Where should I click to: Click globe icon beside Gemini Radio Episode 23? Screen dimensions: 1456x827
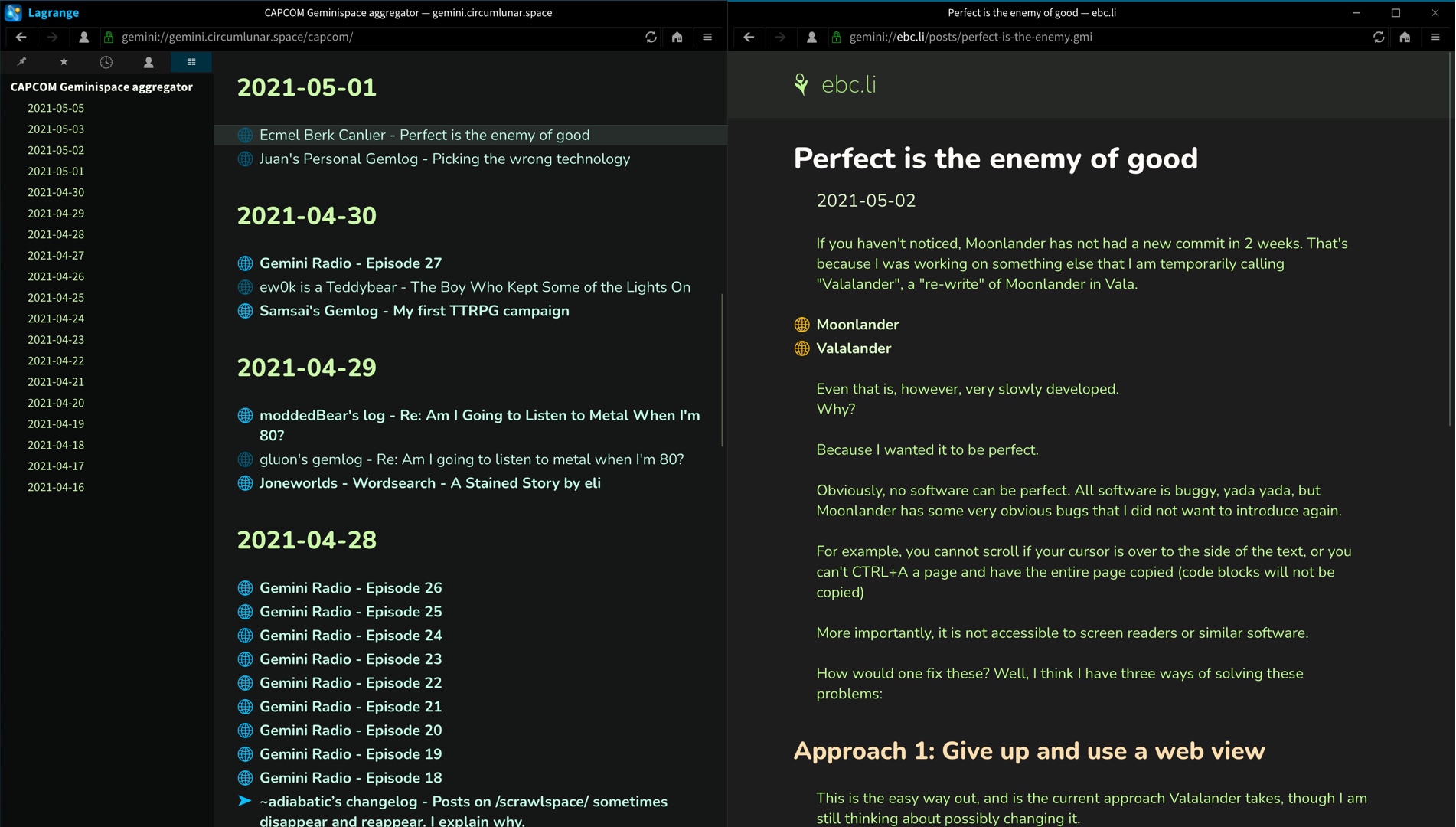pos(245,659)
